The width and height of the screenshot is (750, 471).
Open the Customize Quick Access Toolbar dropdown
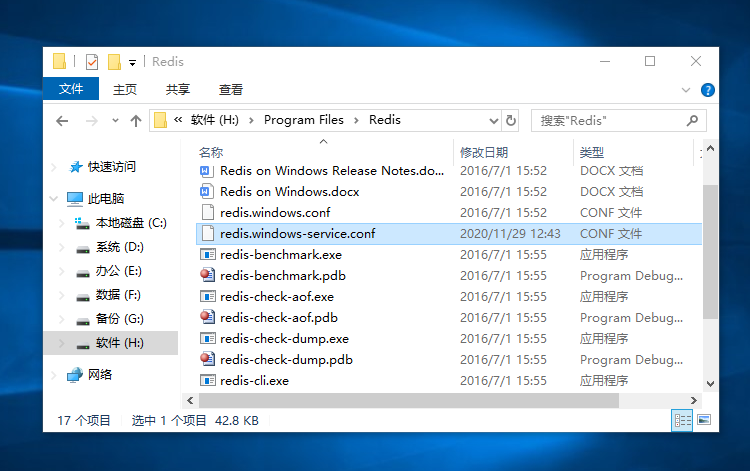point(132,63)
